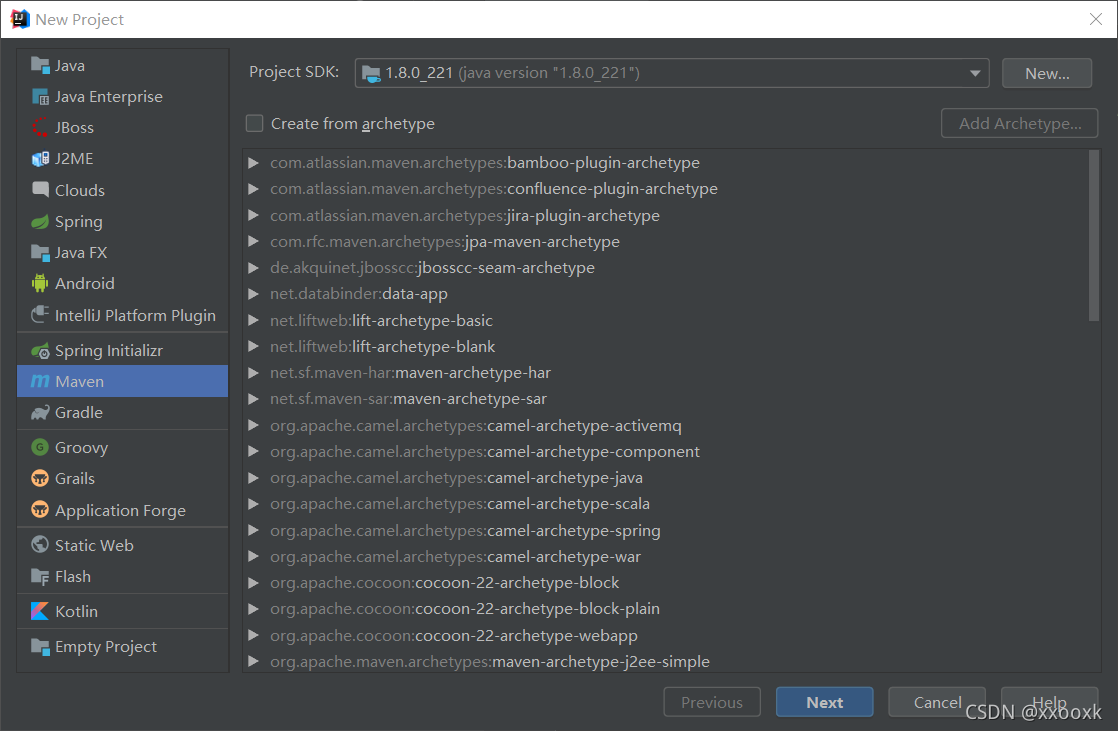Click the New... SDK button
The width and height of the screenshot is (1118, 731).
(1047, 73)
